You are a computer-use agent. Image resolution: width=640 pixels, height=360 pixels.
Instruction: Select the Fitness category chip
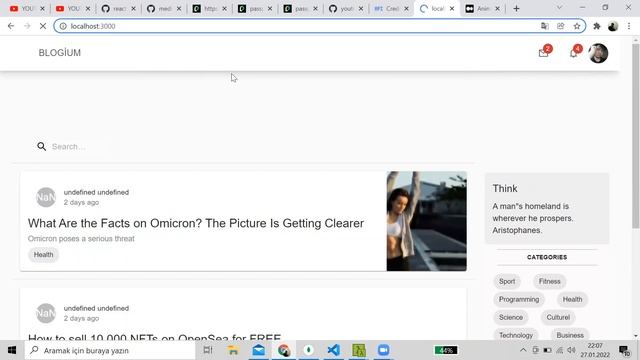[x=549, y=281]
